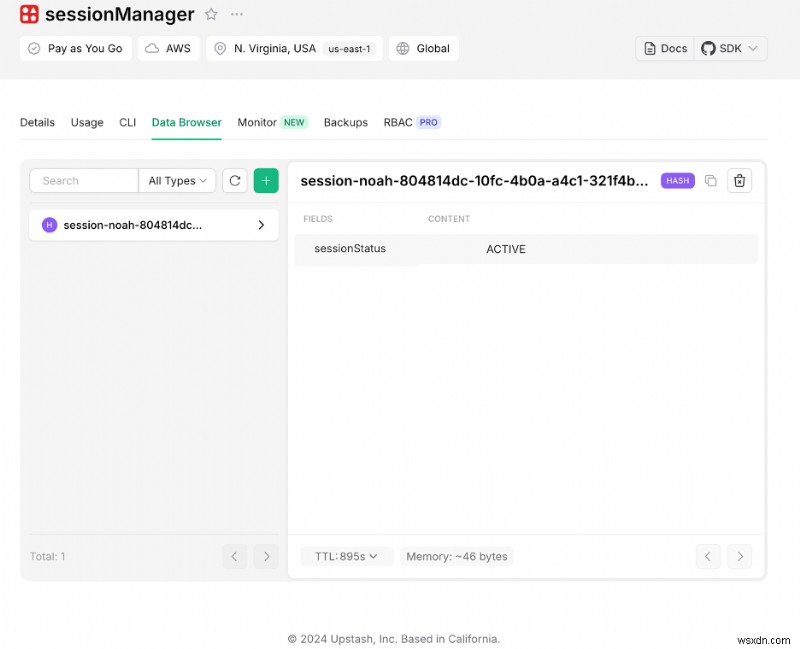Click the FIELDS column header
The image size is (800, 649).
coord(318,219)
